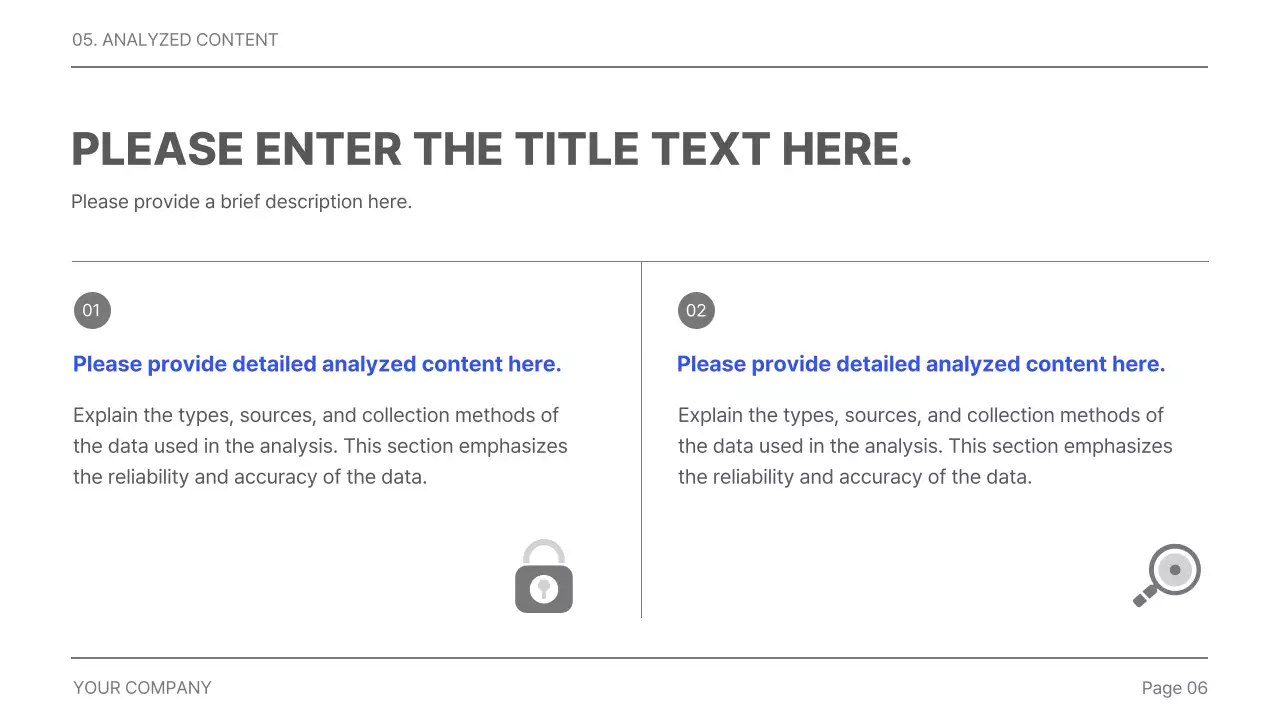Screen dimensions: 1280x720
Task: Select the horizontal line above the two columns
Action: (x=640, y=261)
